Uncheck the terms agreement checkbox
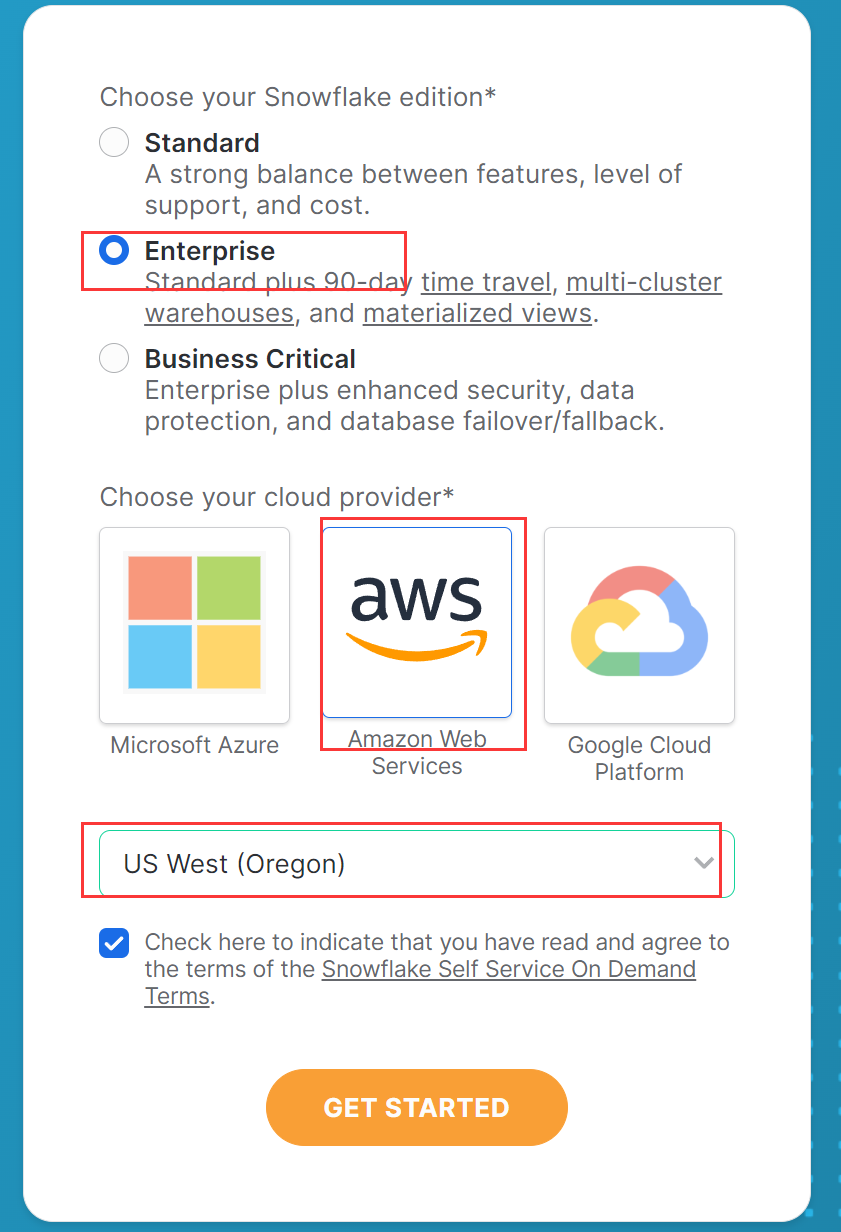 [x=114, y=943]
